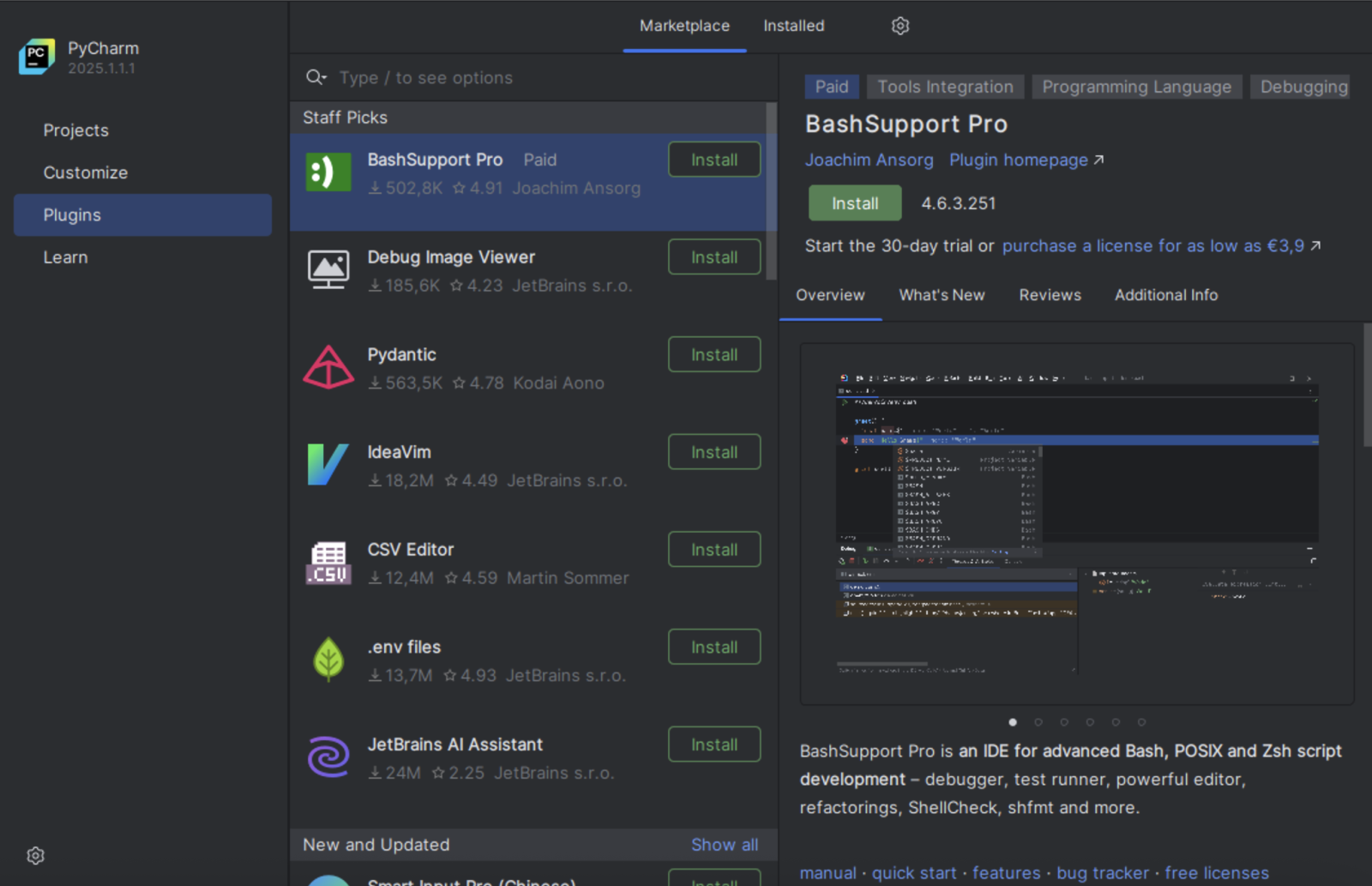
Task: Install the Debug Image Viewer plugin
Action: [714, 257]
